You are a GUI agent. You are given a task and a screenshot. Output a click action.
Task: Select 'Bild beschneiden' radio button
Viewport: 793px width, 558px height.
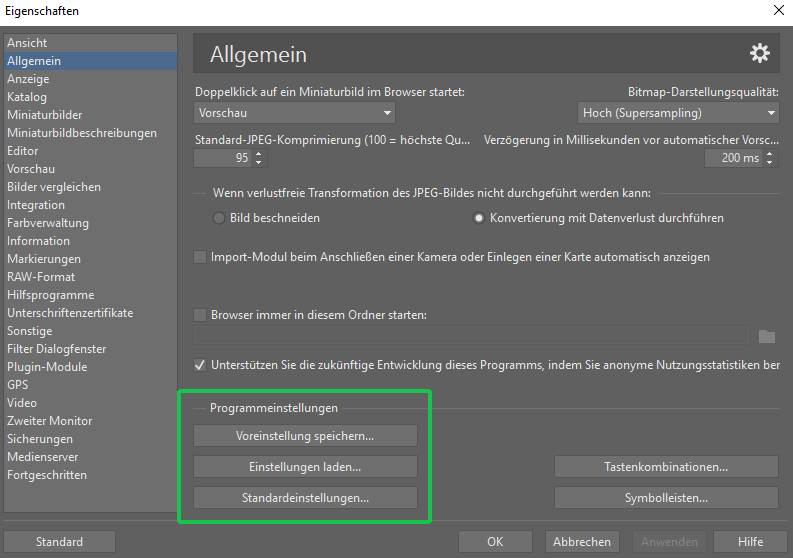219,217
